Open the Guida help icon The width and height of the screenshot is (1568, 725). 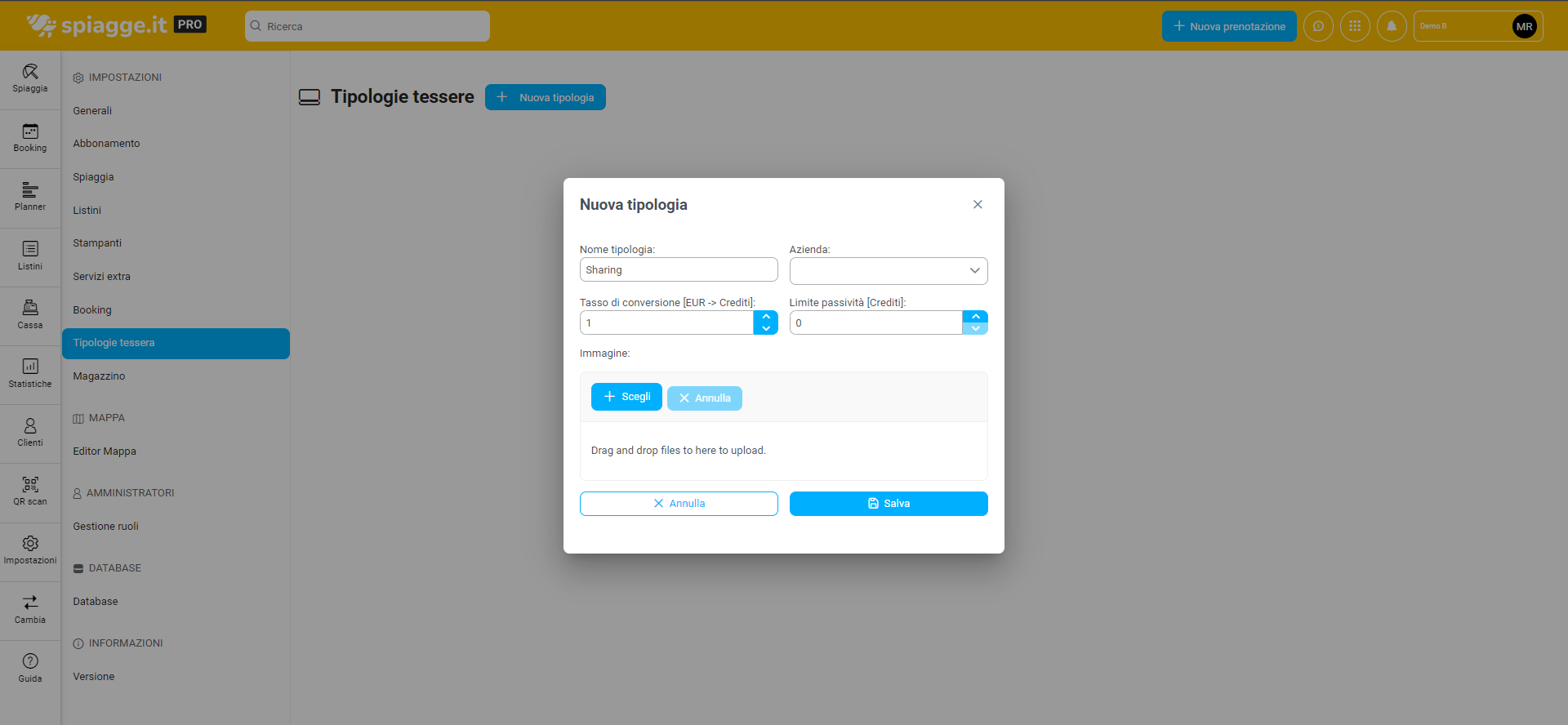[x=30, y=668]
